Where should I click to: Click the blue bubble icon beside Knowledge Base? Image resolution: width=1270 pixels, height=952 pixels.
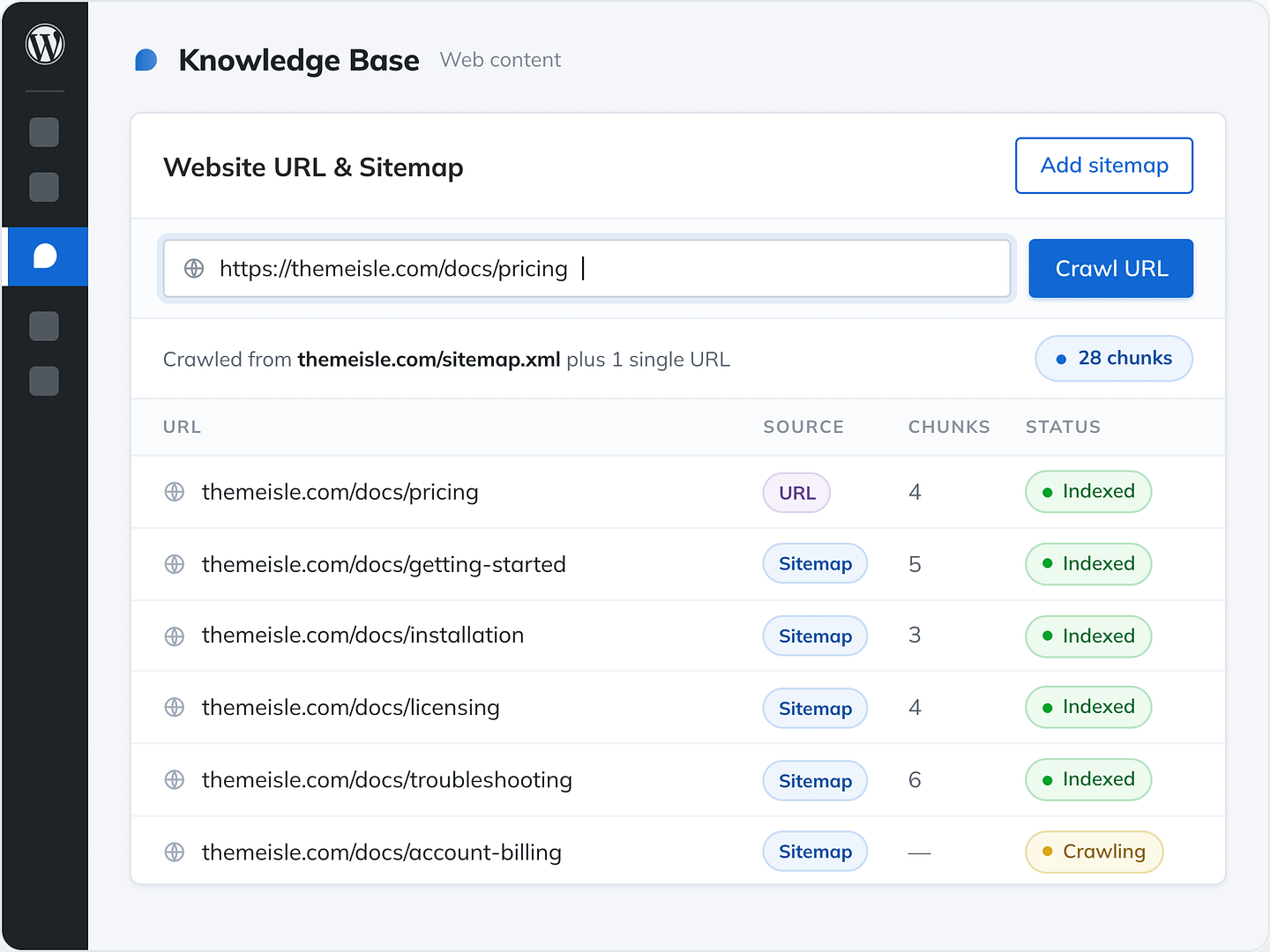146,60
